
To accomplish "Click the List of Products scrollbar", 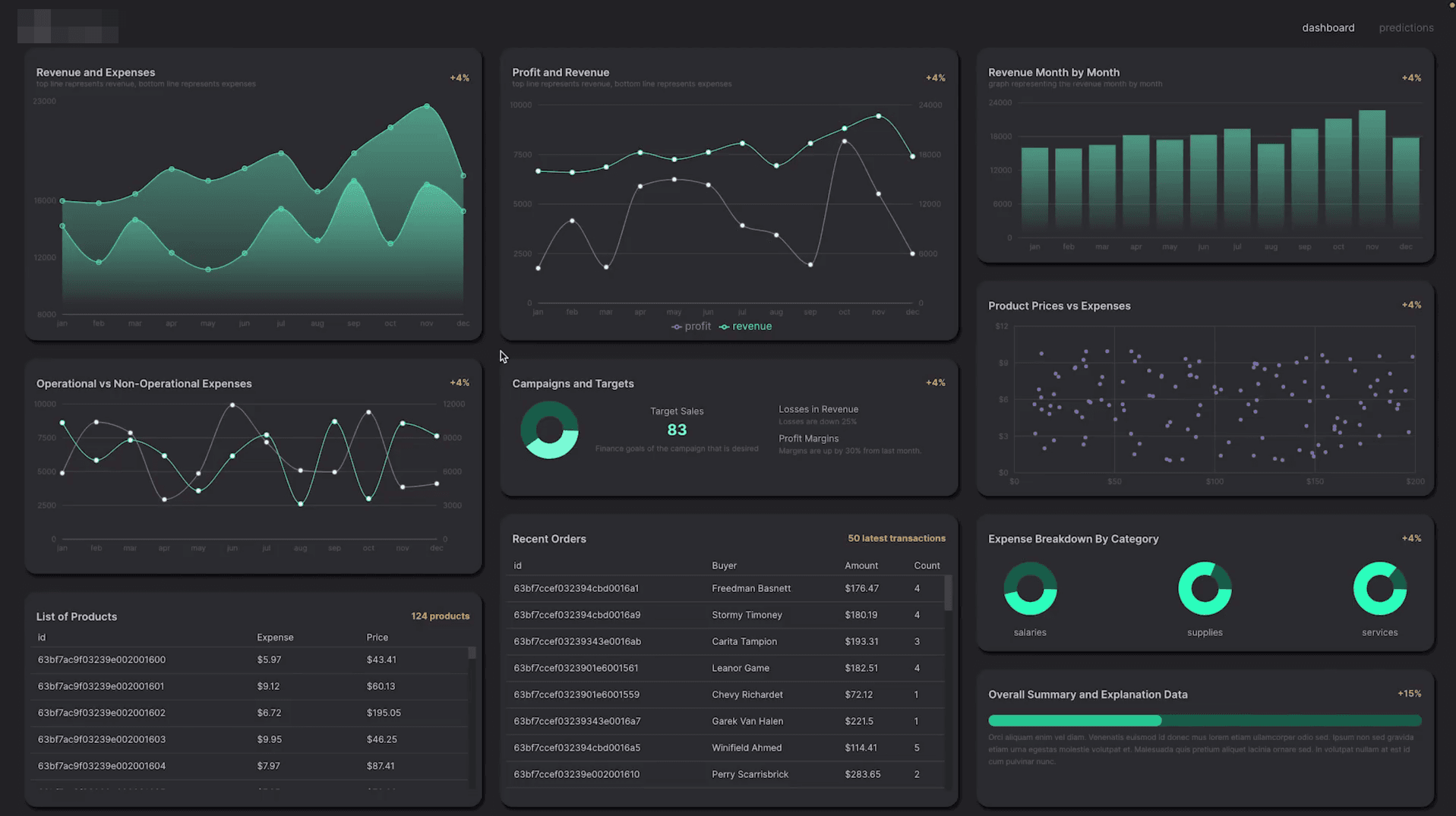I will point(472,653).
